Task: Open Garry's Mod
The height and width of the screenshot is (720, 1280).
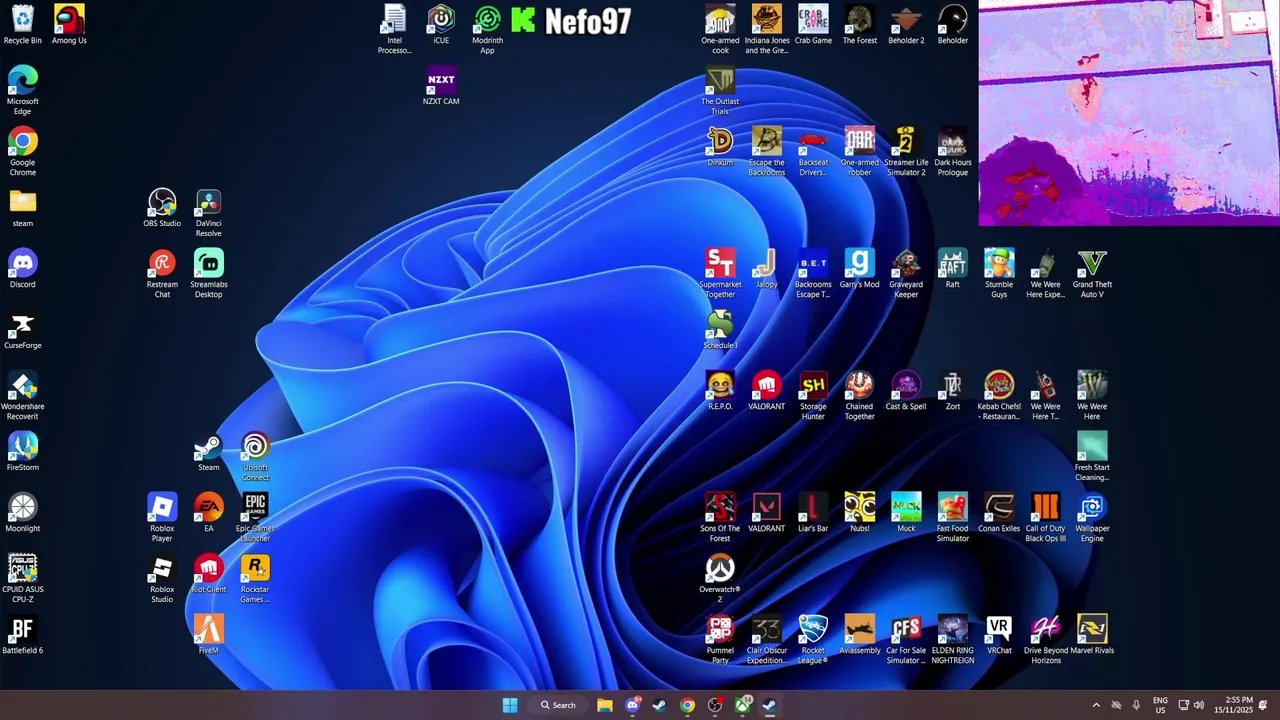Action: (859, 269)
